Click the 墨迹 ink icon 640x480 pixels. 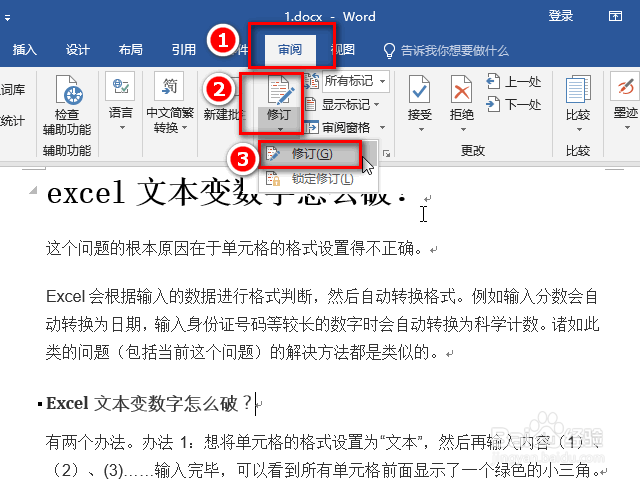click(x=625, y=86)
